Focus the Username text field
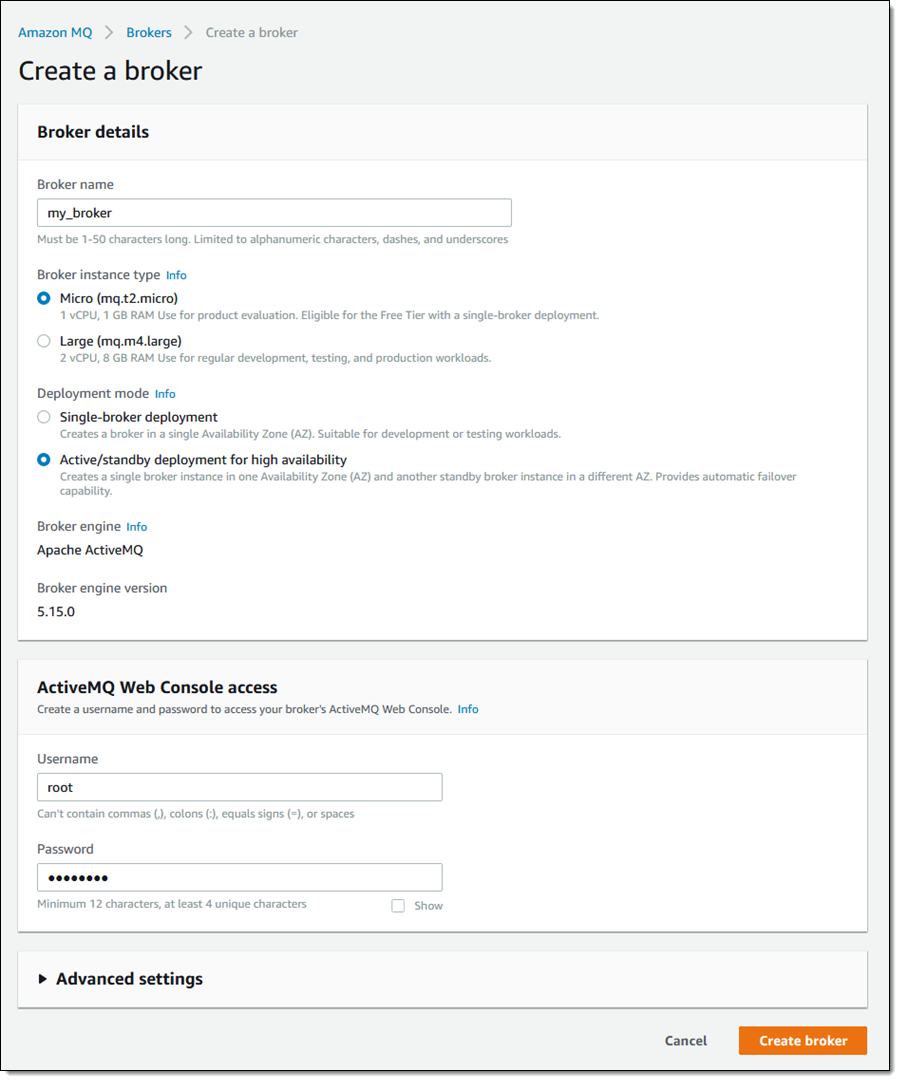Screen dimensions: 900x1081 tap(239, 787)
